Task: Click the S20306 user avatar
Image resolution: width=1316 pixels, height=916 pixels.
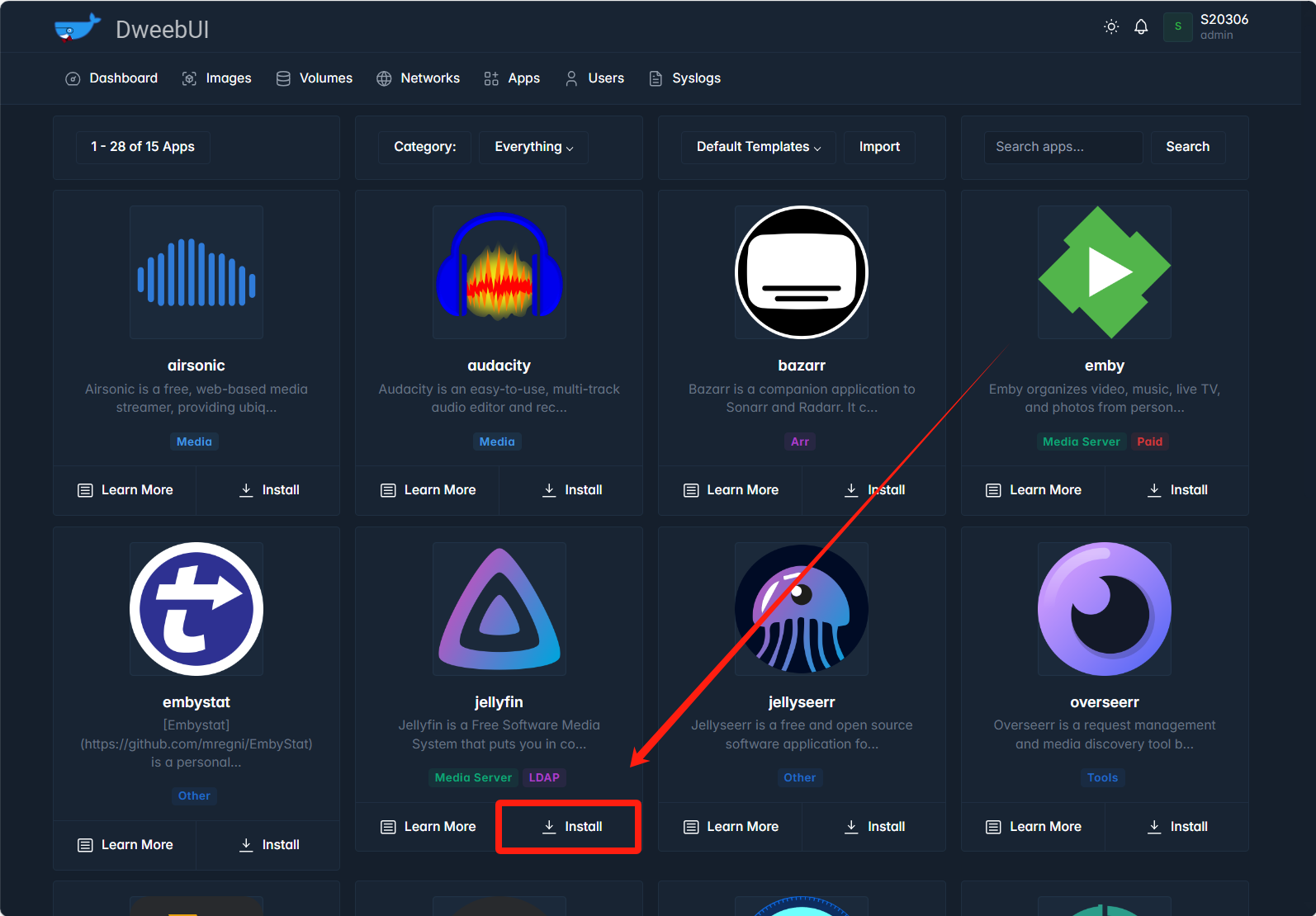Action: click(1178, 27)
